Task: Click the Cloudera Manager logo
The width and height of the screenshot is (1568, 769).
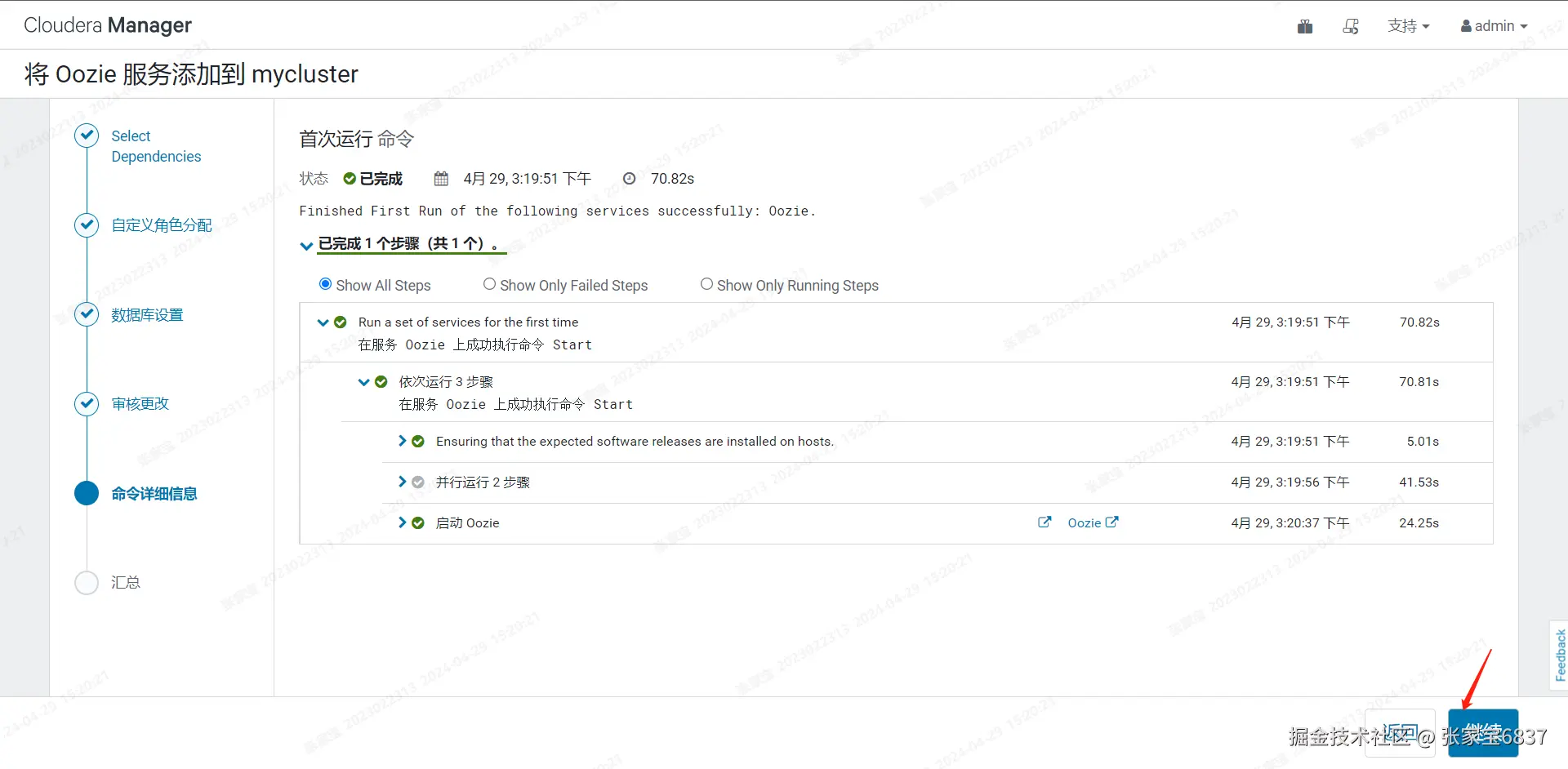Action: [x=108, y=25]
